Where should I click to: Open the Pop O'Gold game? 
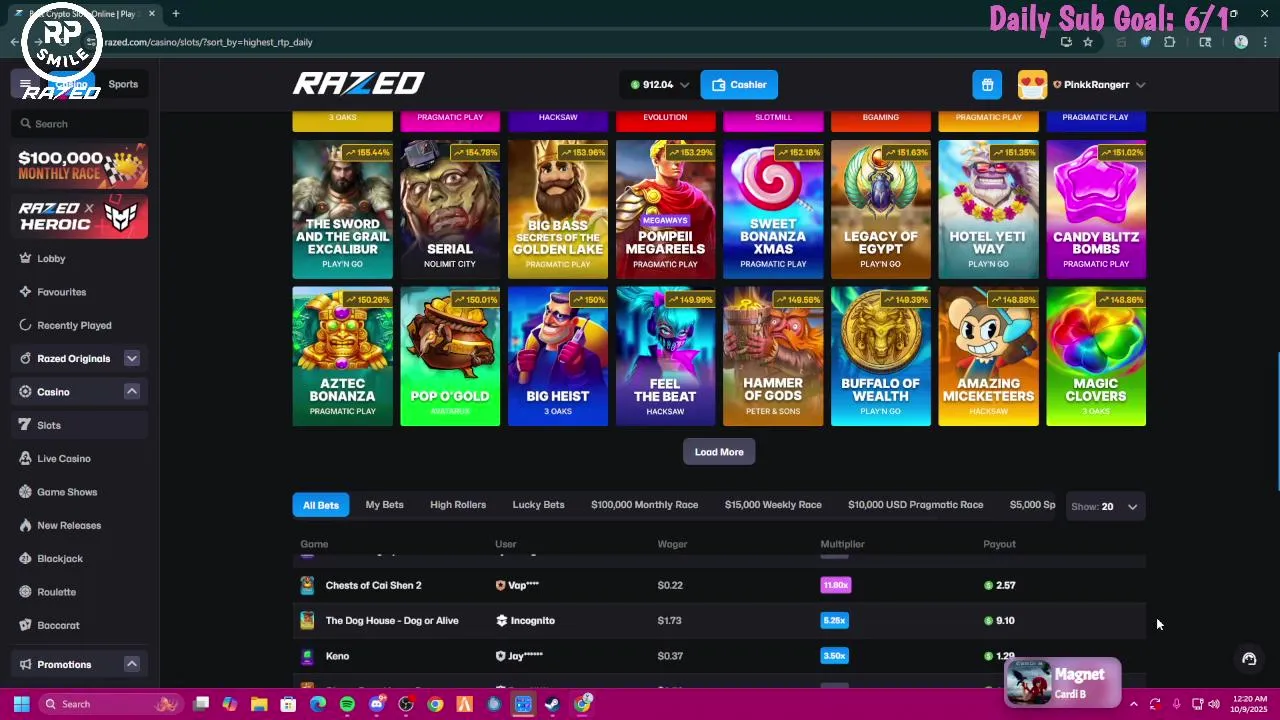pos(450,357)
